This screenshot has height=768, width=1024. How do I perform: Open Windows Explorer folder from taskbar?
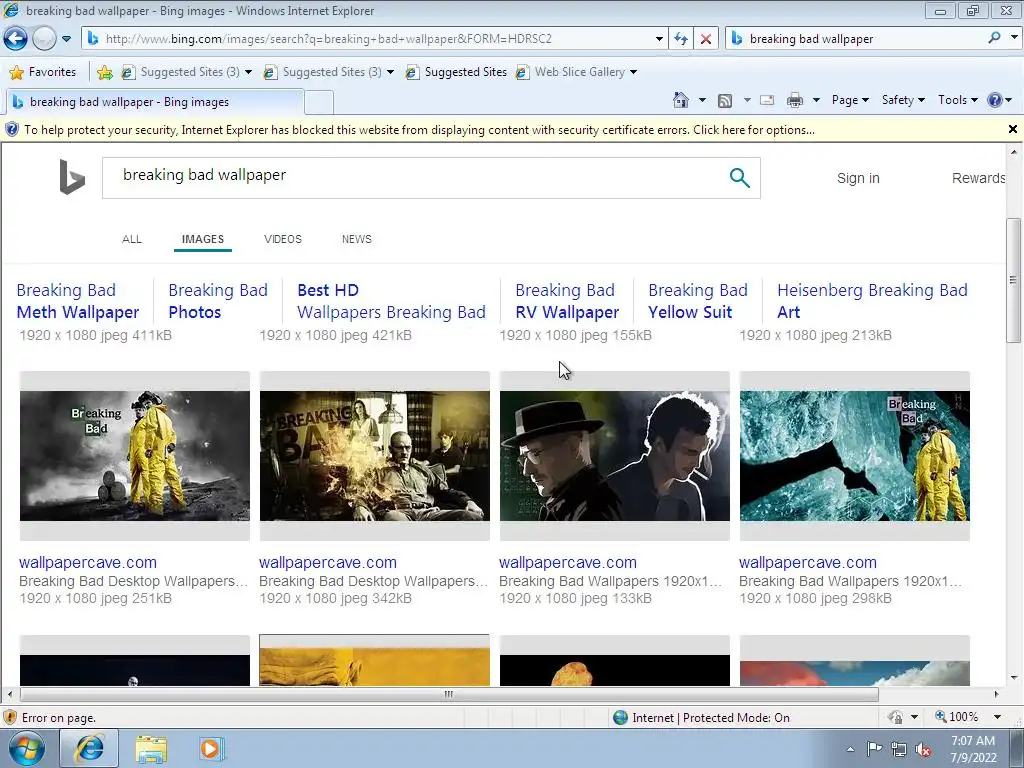[x=152, y=749]
